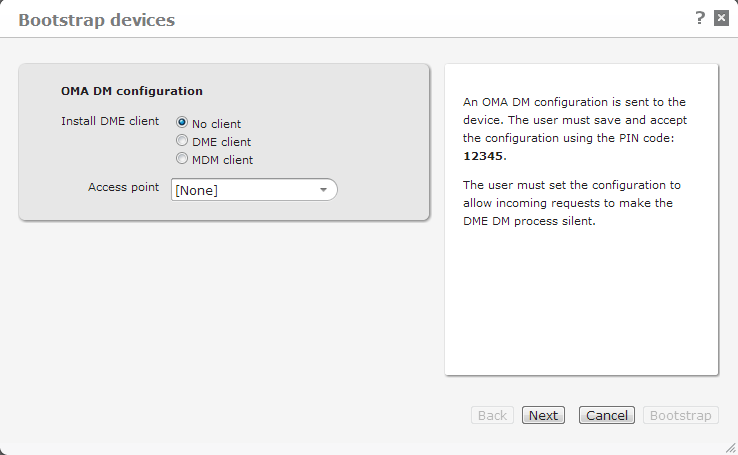Click the Bootstrap devices title text
This screenshot has width=738, height=455.
point(97,20)
